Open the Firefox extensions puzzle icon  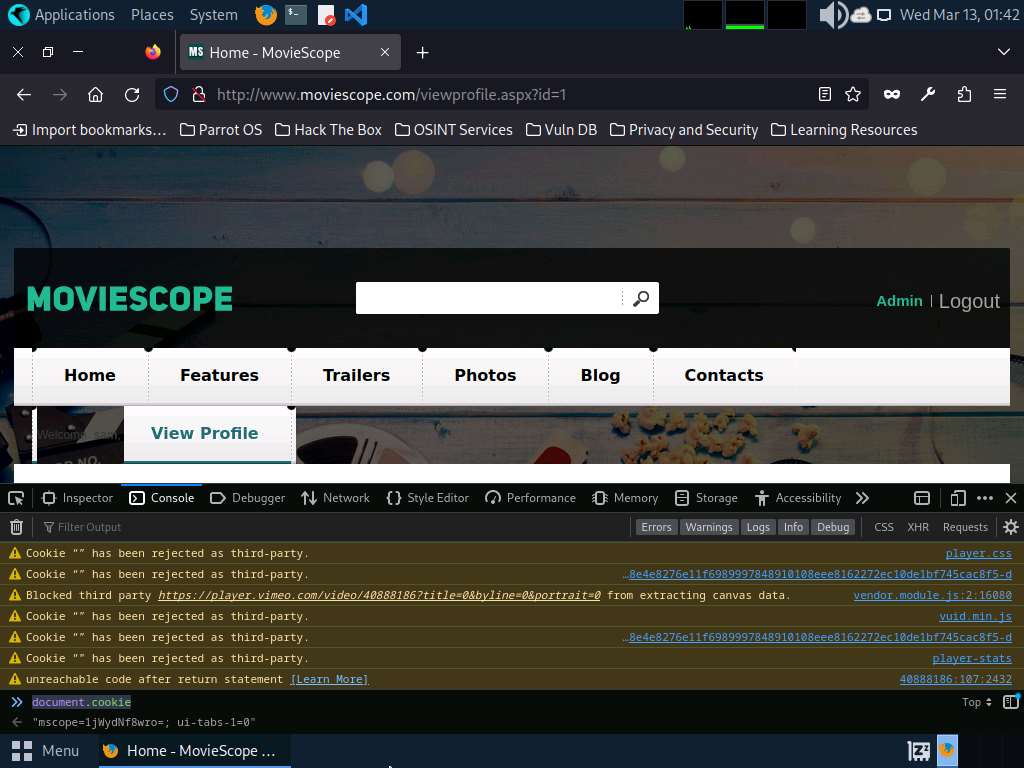point(964,94)
